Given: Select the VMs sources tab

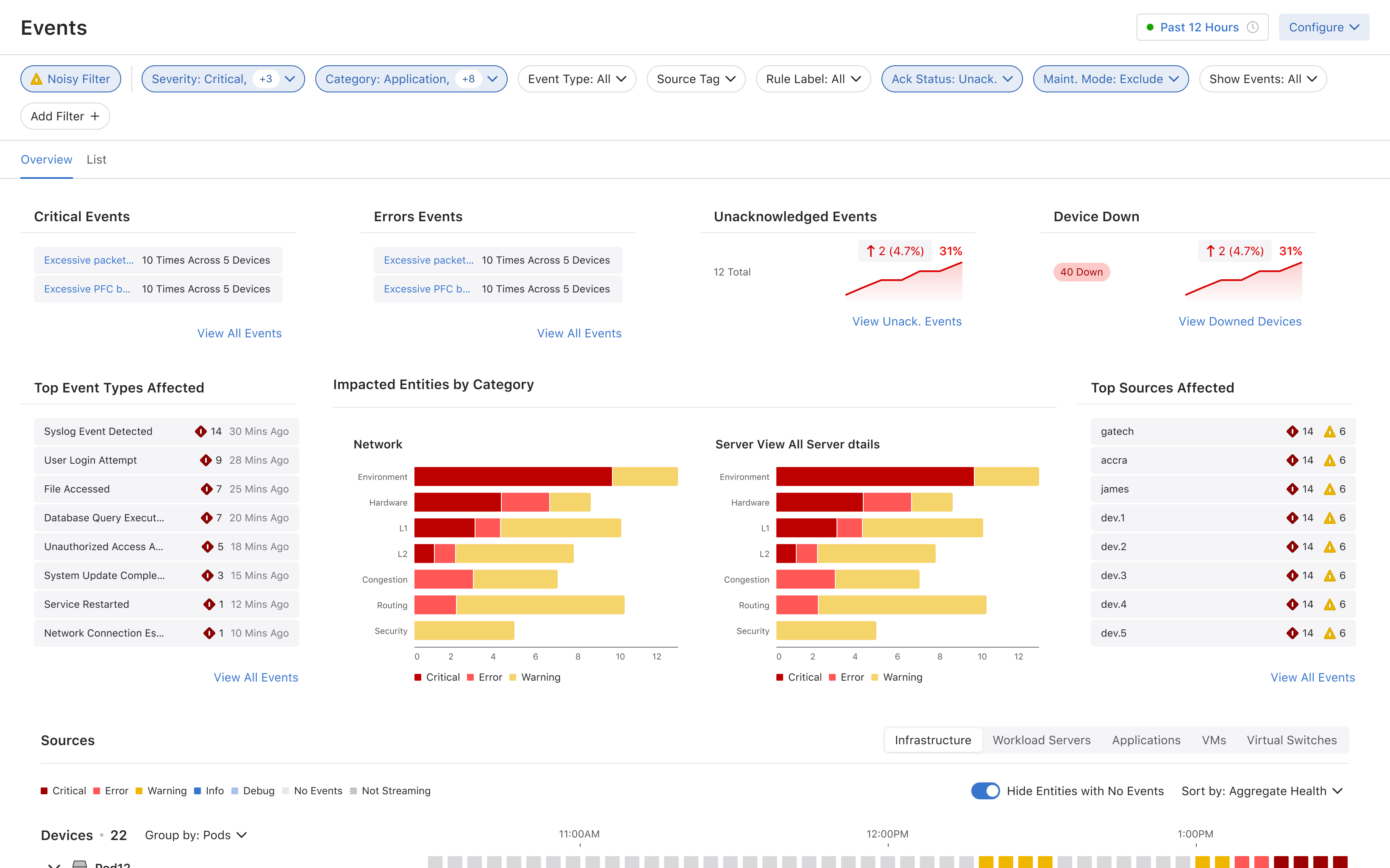Looking at the screenshot, I should [x=1214, y=740].
